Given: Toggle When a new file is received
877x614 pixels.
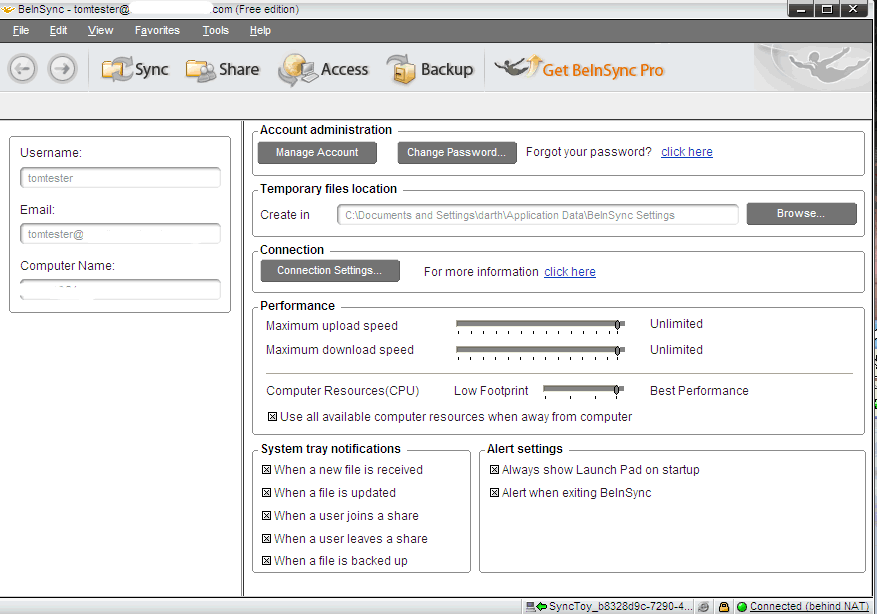Looking at the screenshot, I should pyautogui.click(x=267, y=470).
